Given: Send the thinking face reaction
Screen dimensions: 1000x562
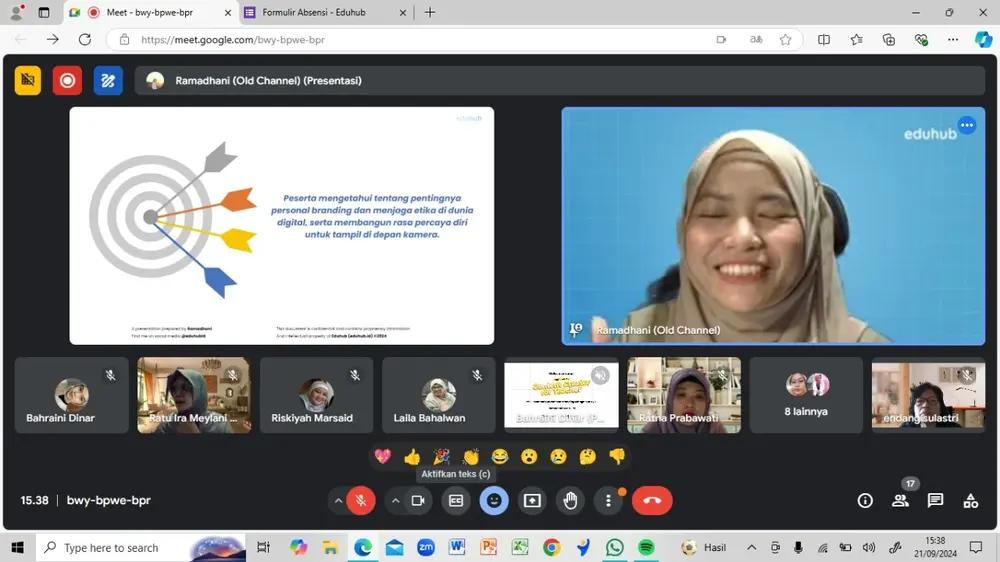Looking at the screenshot, I should [587, 456].
